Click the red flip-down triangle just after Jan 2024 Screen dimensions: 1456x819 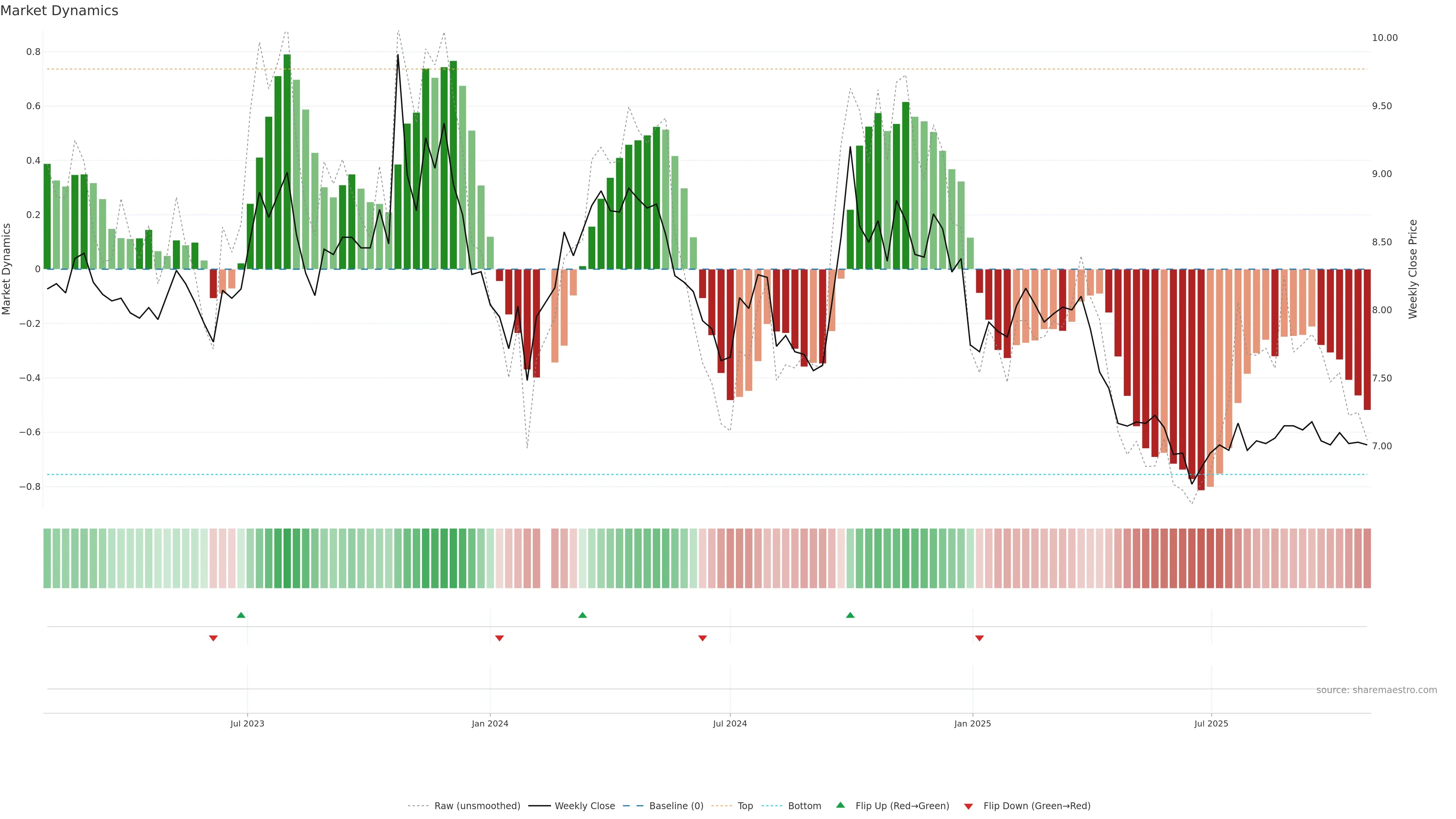click(499, 638)
